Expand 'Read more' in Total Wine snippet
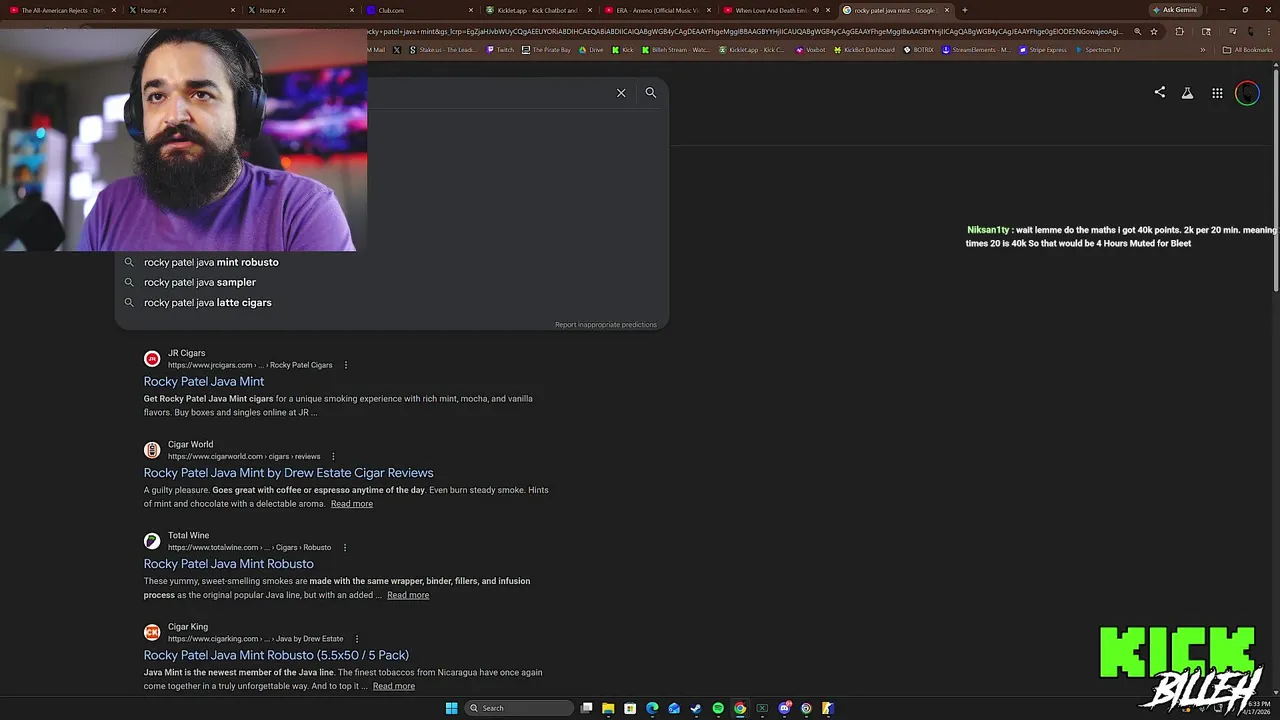1280x720 pixels. tap(408, 595)
